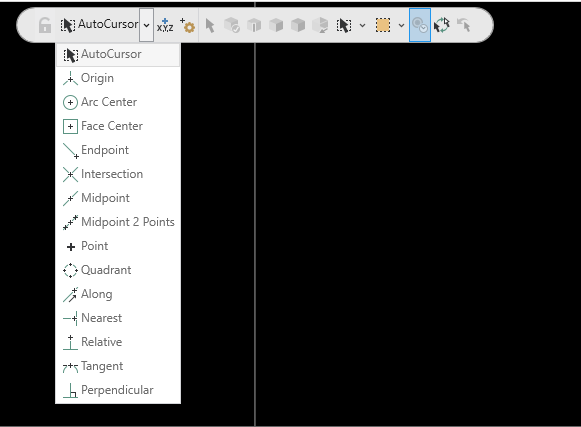The width and height of the screenshot is (581, 427).
Task: Open AutoCursor settings gear icon
Action: coord(188,25)
